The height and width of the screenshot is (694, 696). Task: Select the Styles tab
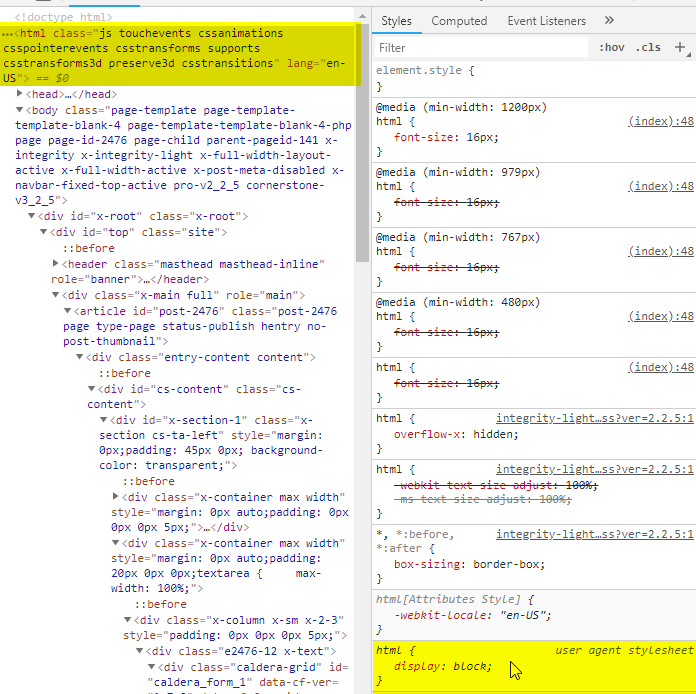tap(396, 21)
